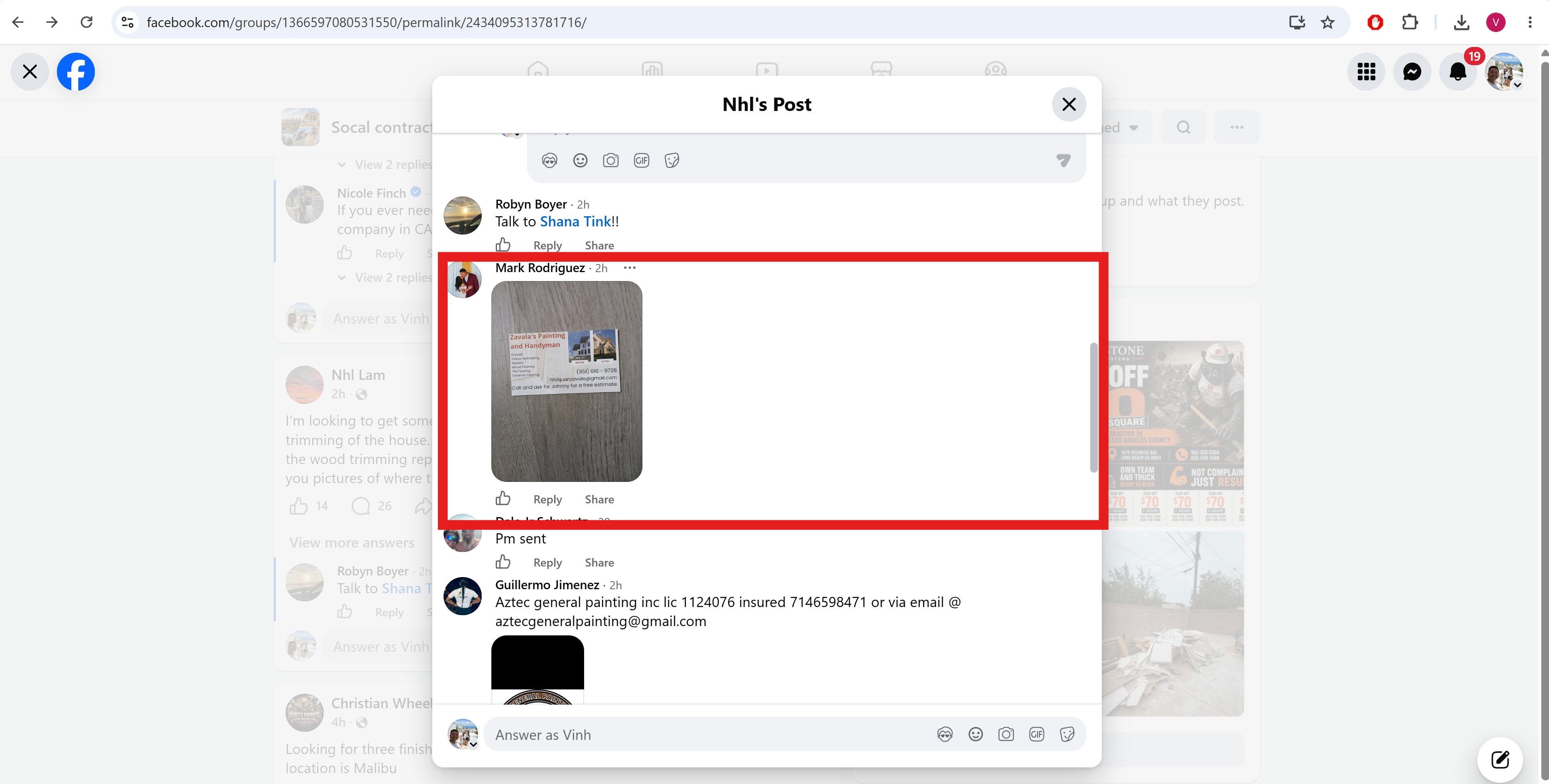Insert emoji in the upper reply box
The height and width of the screenshot is (784, 1549).
(580, 160)
